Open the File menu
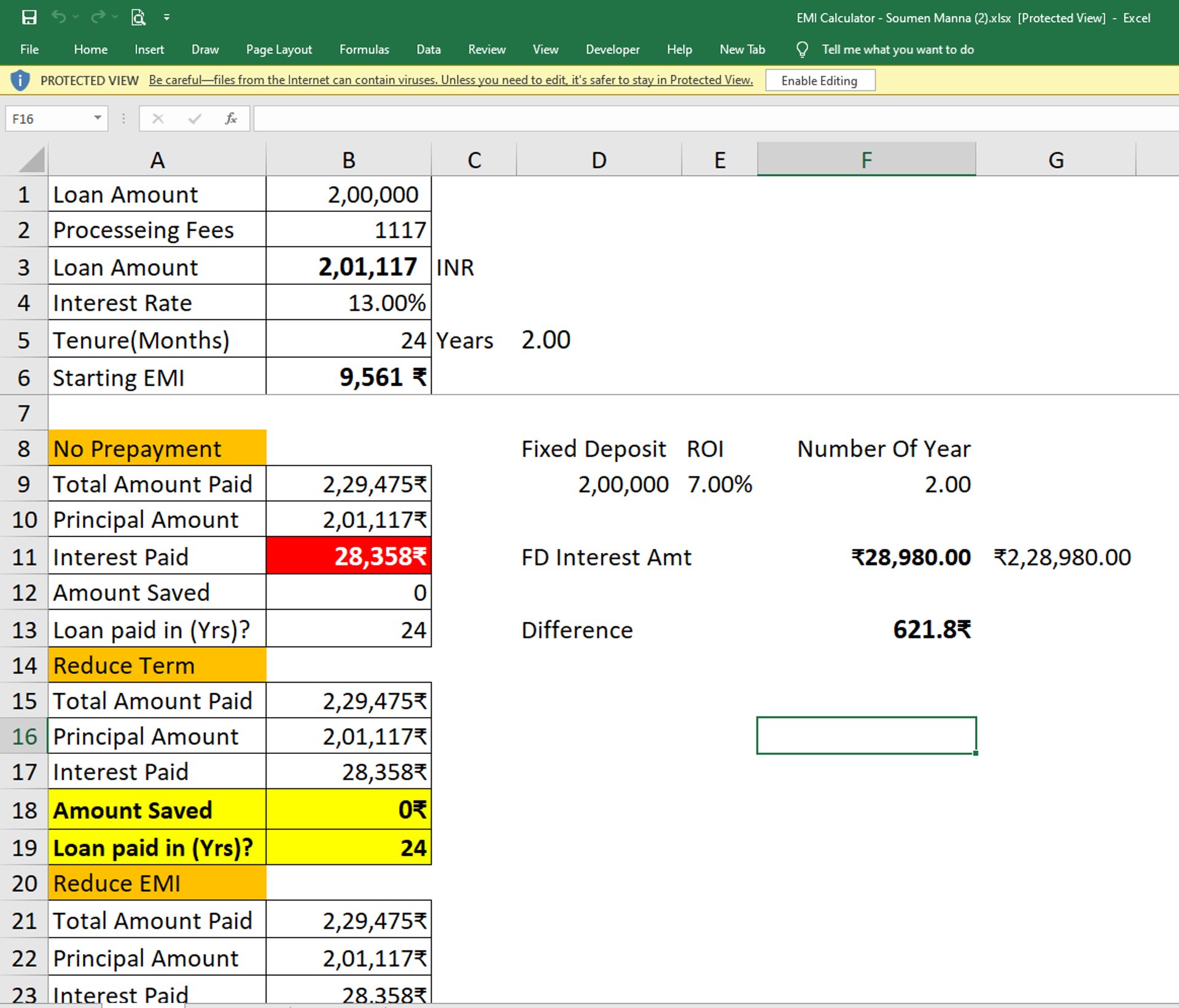Image resolution: width=1179 pixels, height=1008 pixels. (29, 49)
